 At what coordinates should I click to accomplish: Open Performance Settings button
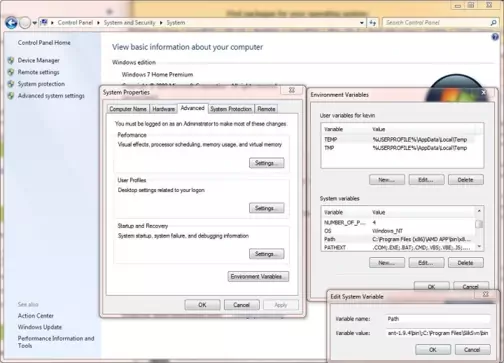(x=267, y=163)
